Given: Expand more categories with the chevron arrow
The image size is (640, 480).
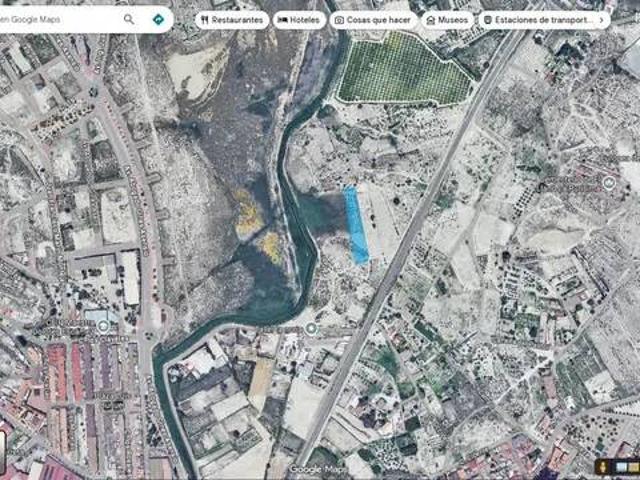Looking at the screenshot, I should coord(601,20).
